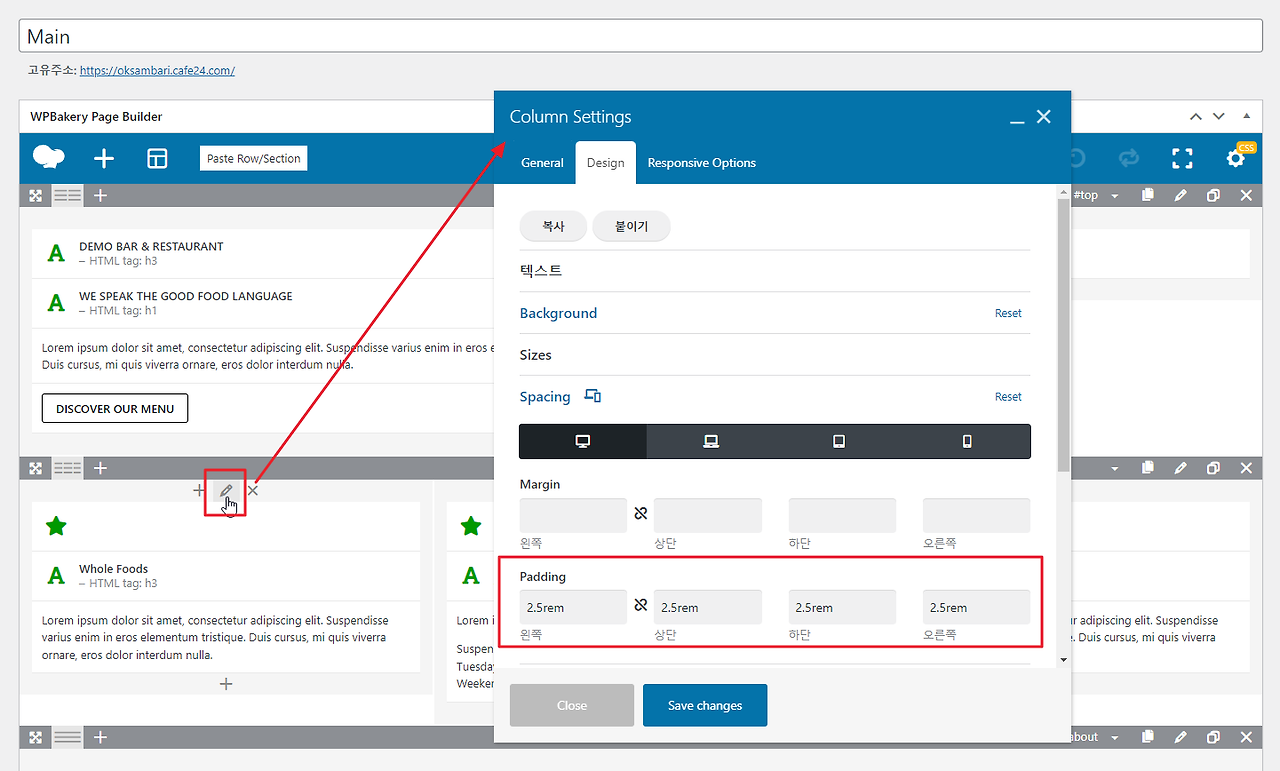
Task: Click the 복사 button
Action: click(553, 226)
